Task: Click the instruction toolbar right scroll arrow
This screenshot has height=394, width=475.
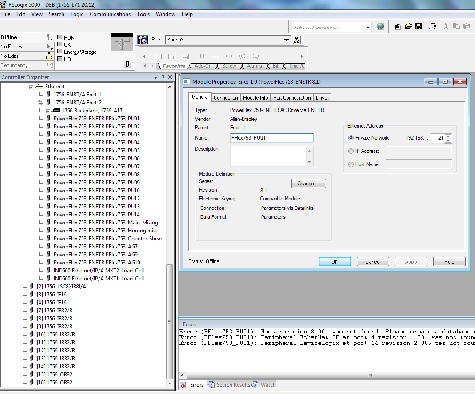Action: tap(302, 56)
